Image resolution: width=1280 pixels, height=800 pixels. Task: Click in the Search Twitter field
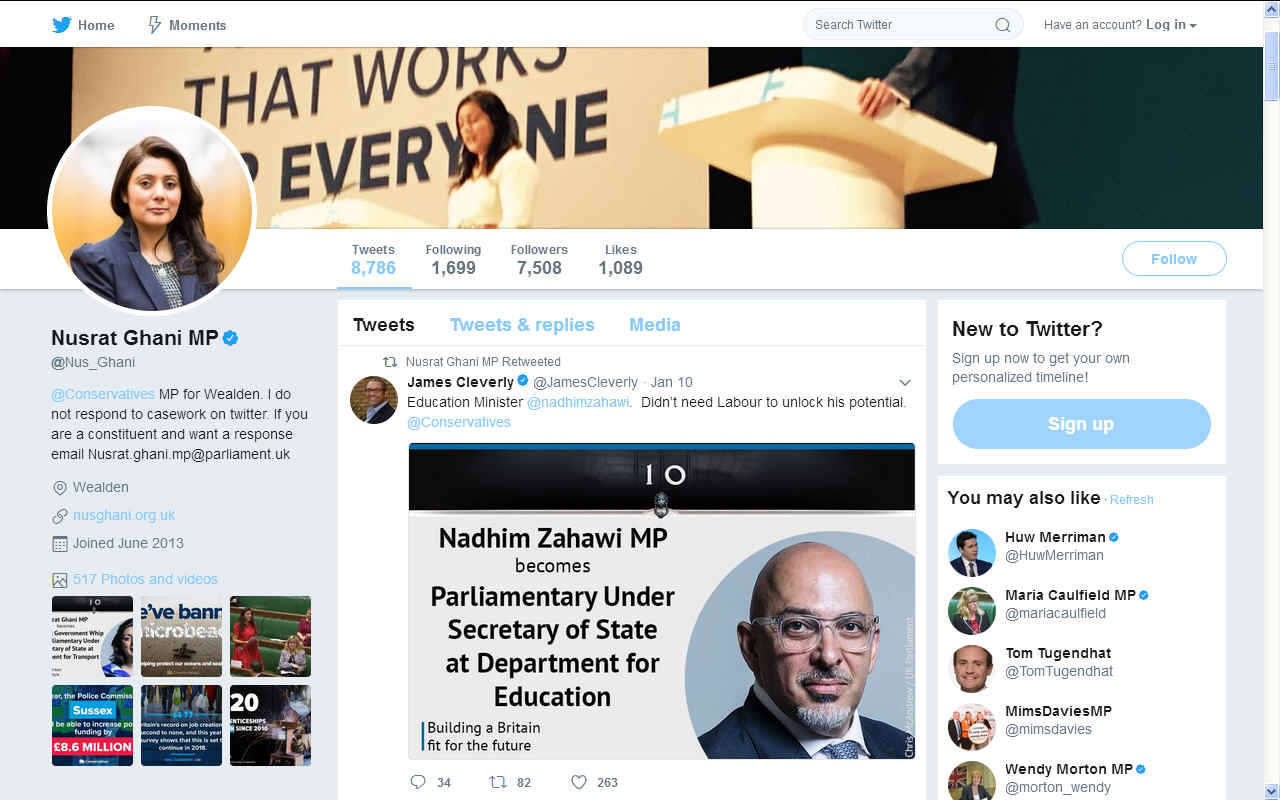[x=900, y=25]
